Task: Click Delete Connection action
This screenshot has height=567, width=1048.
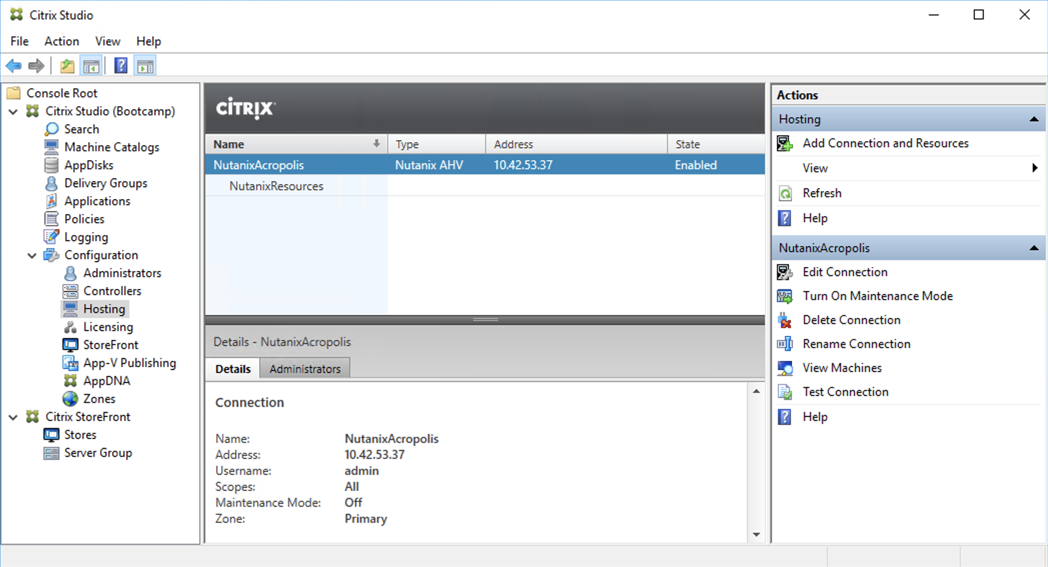Action: pyautogui.click(x=852, y=320)
